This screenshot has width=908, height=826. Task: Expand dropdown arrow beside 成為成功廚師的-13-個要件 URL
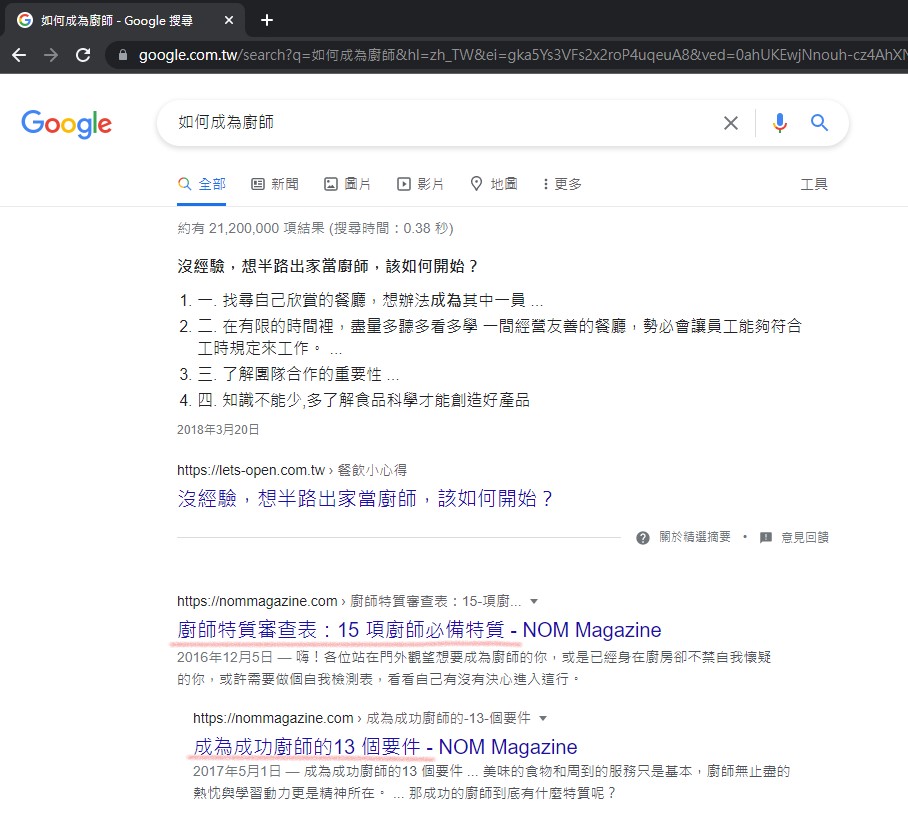(x=543, y=718)
